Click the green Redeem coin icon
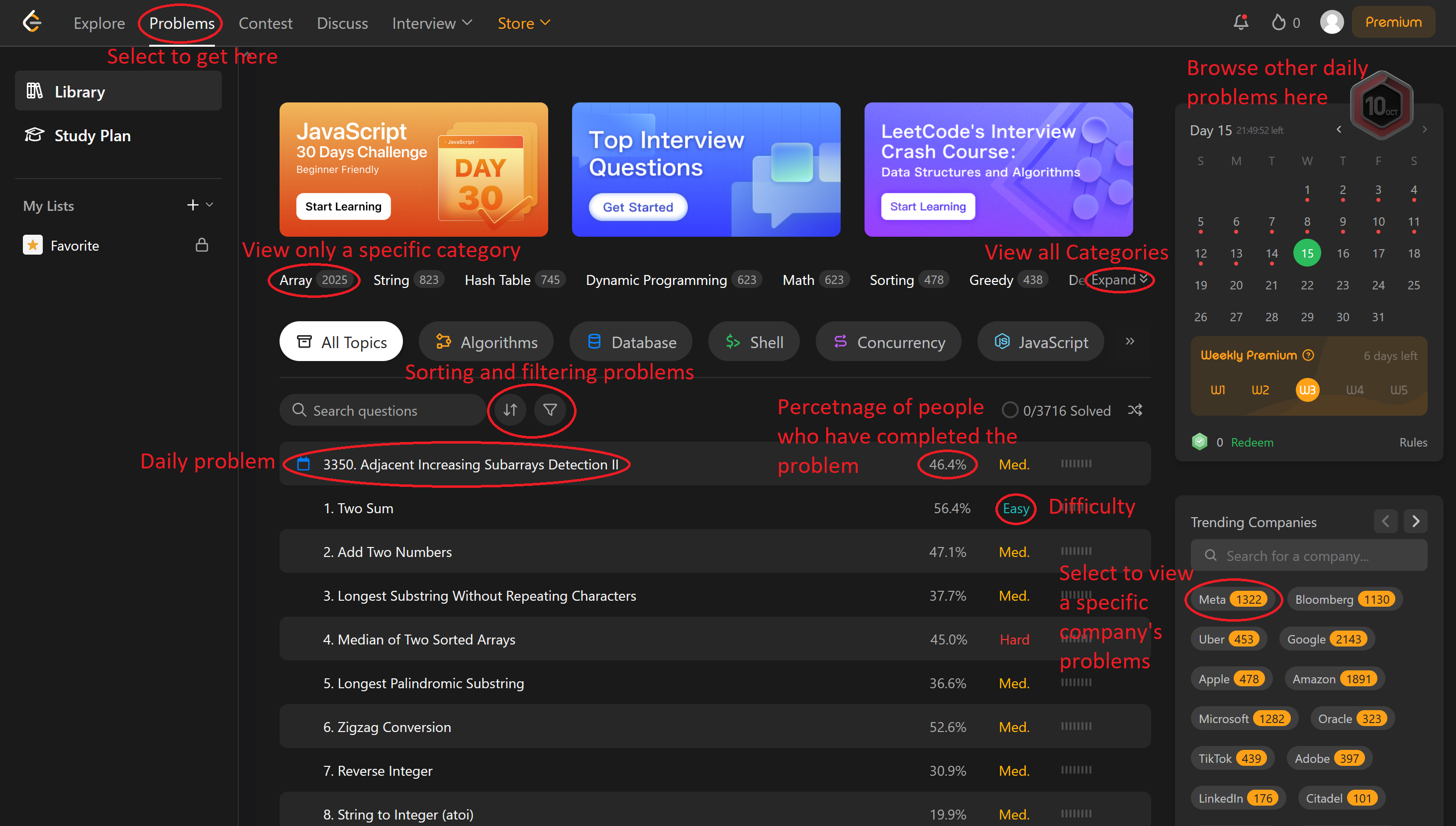Image resolution: width=1456 pixels, height=826 pixels. [1199, 442]
